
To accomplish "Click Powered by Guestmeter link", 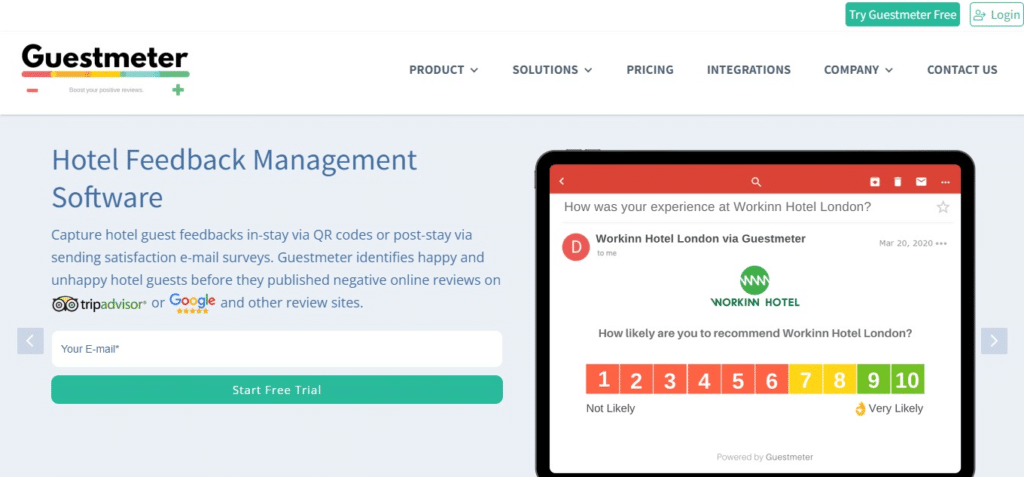I will click(x=765, y=457).
